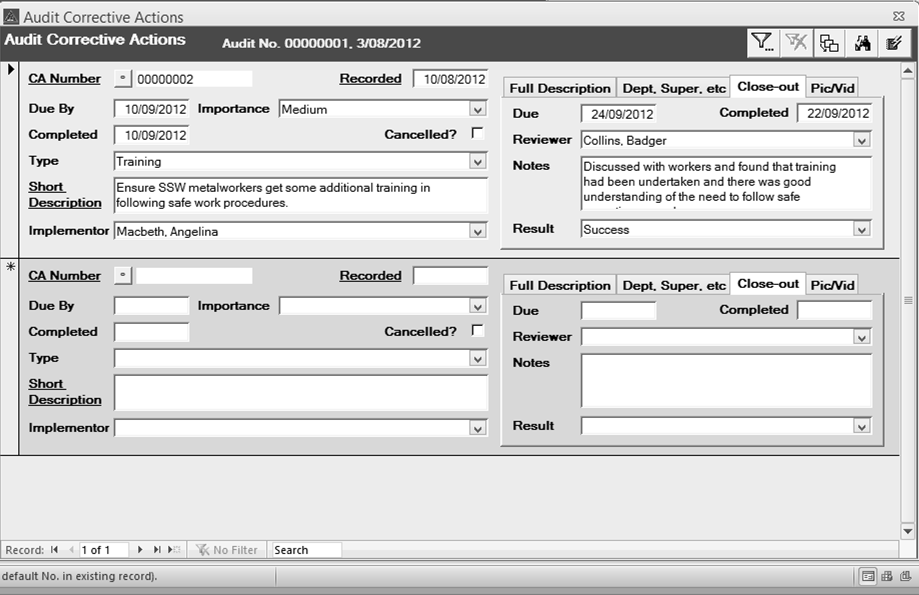Click new record selector asterisk

point(10,267)
